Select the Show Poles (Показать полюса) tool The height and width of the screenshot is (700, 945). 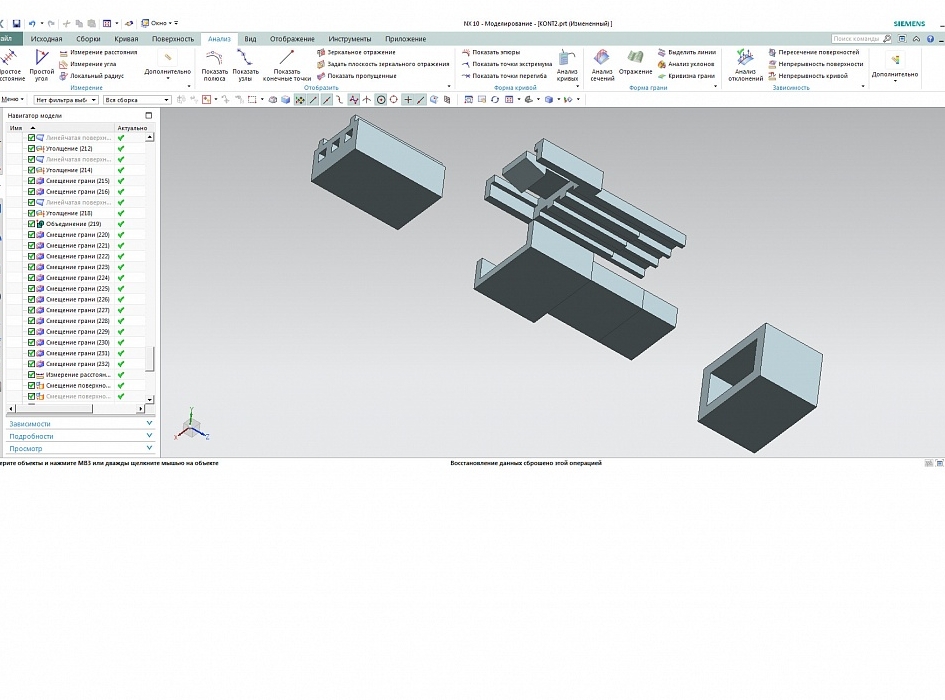(214, 64)
